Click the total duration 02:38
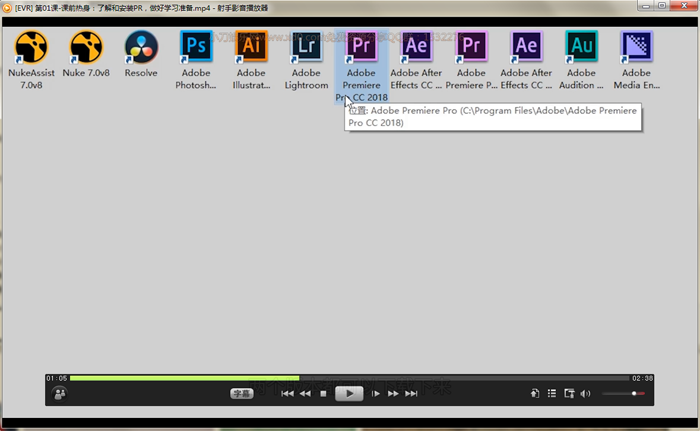Viewport: 700px width, 431px height. (642, 378)
